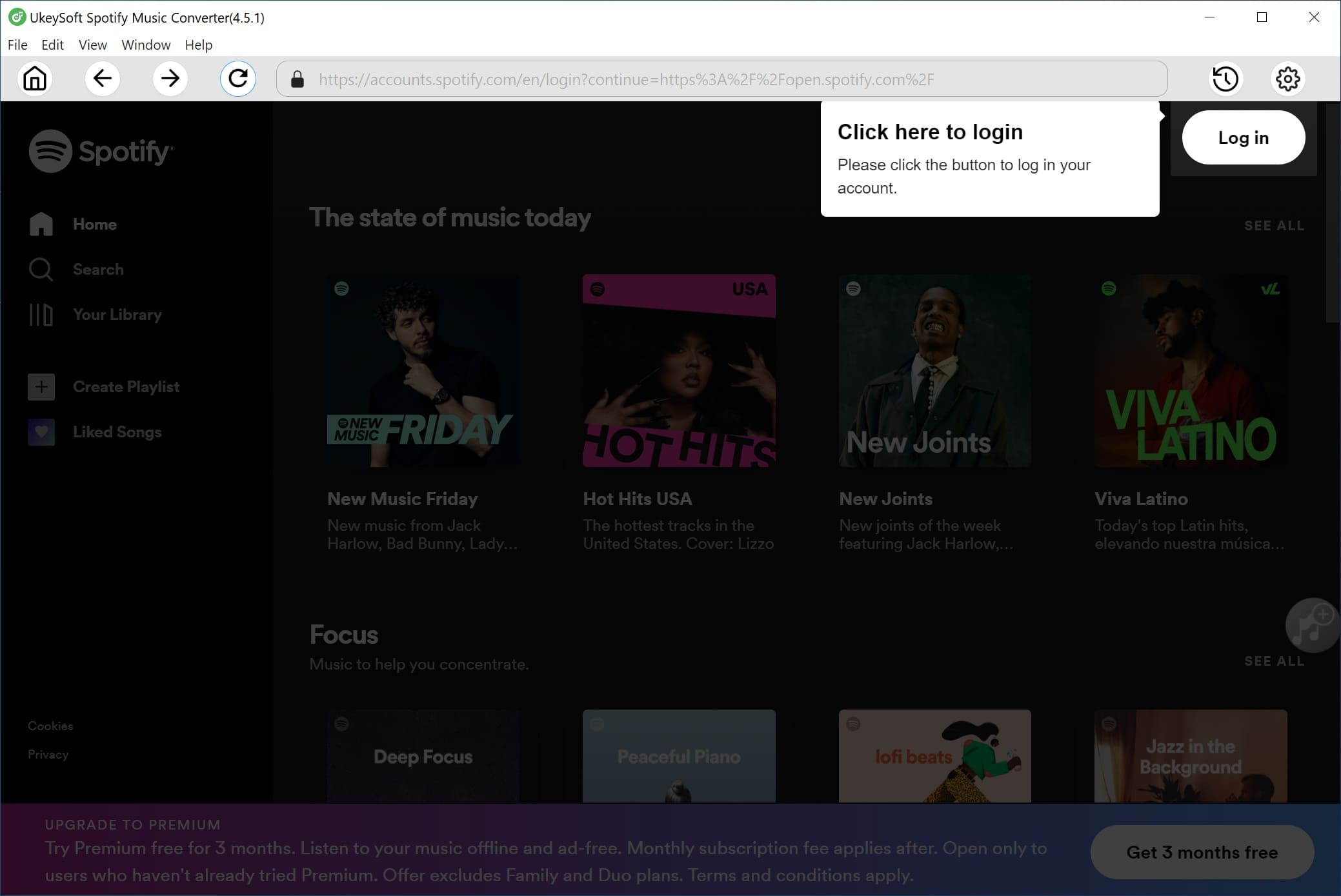Click the Log in button
1341x896 pixels.
1243,138
